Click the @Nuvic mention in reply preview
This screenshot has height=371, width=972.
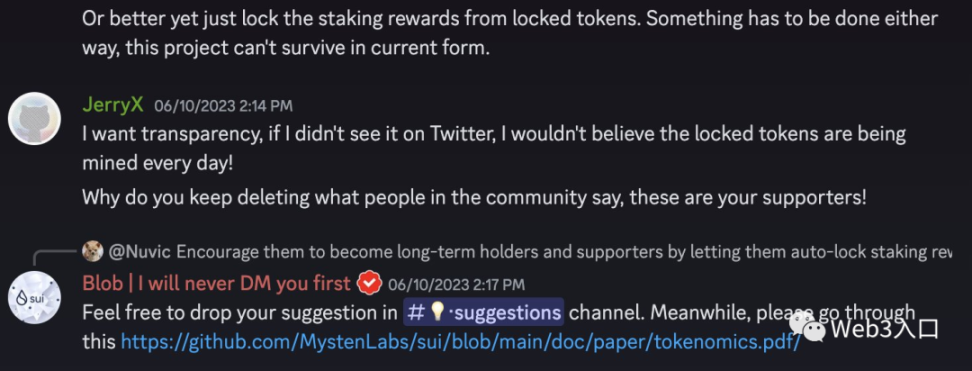click(141, 252)
